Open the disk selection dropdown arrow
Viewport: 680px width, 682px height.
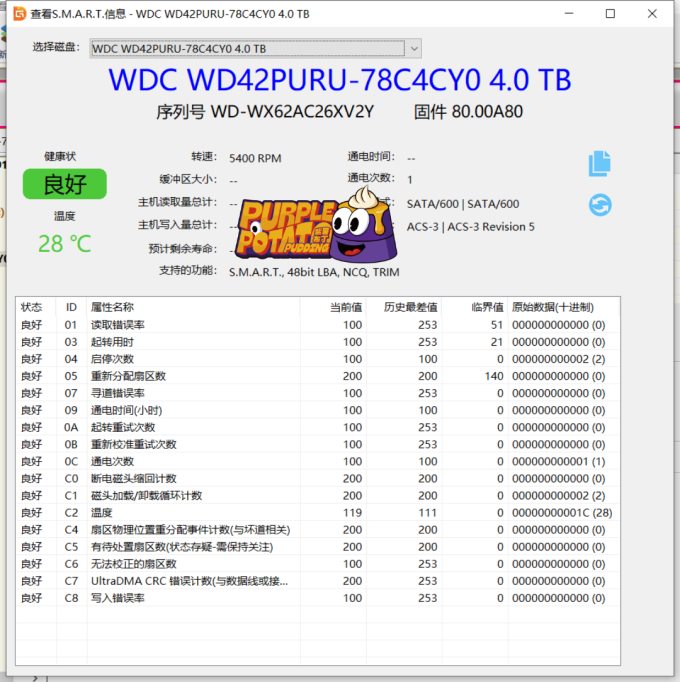(414, 49)
